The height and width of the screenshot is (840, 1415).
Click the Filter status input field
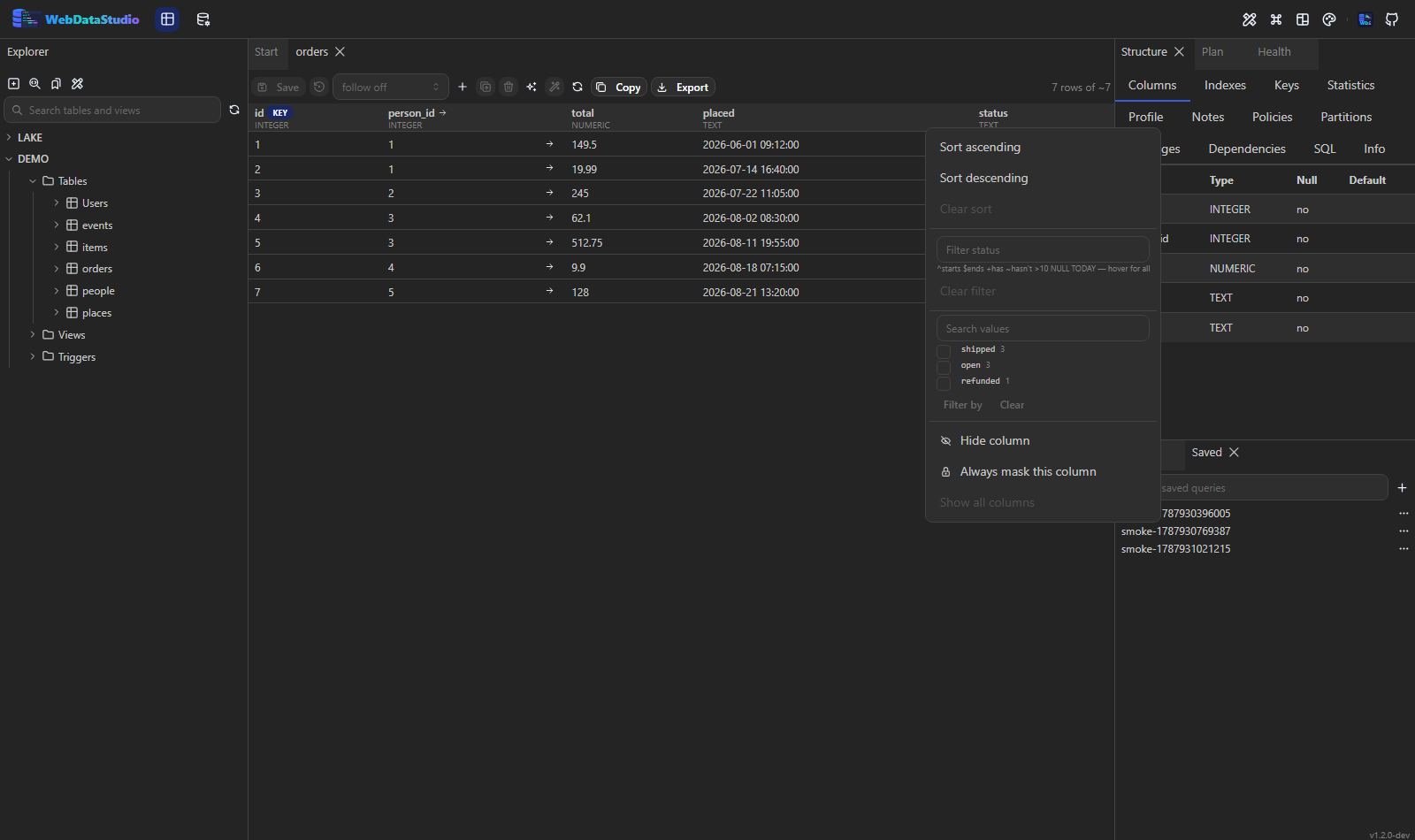pos(1043,249)
